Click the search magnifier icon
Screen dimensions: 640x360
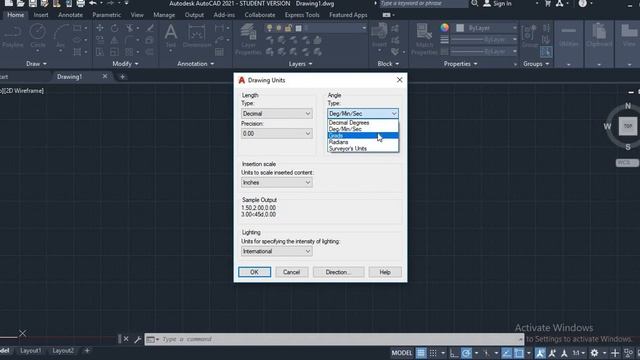[474, 3]
